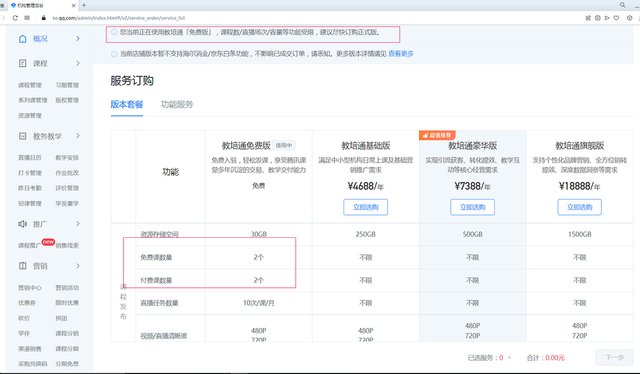The height and width of the screenshot is (374, 640).
Task: Click the 概况 home icon in sidebar
Action: click(x=23, y=39)
